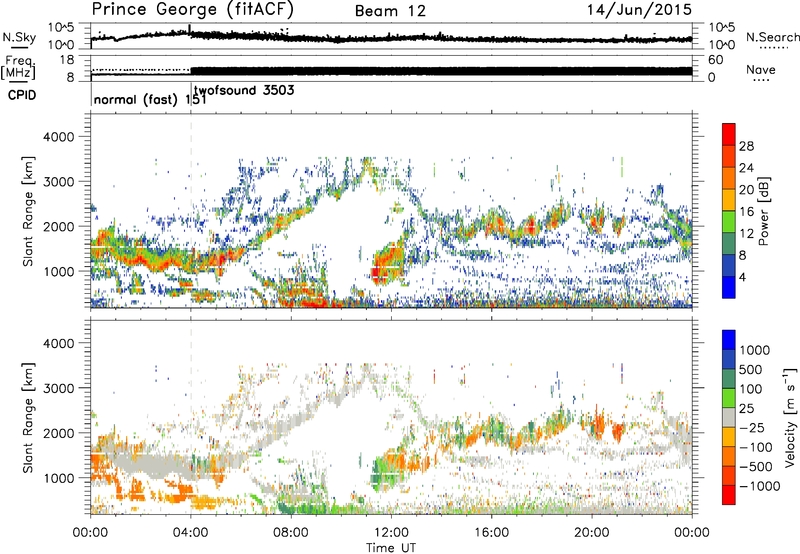Click the 2000 tick of the velocity panel
Image resolution: width=800 pixels, height=554 pixels.
point(58,433)
